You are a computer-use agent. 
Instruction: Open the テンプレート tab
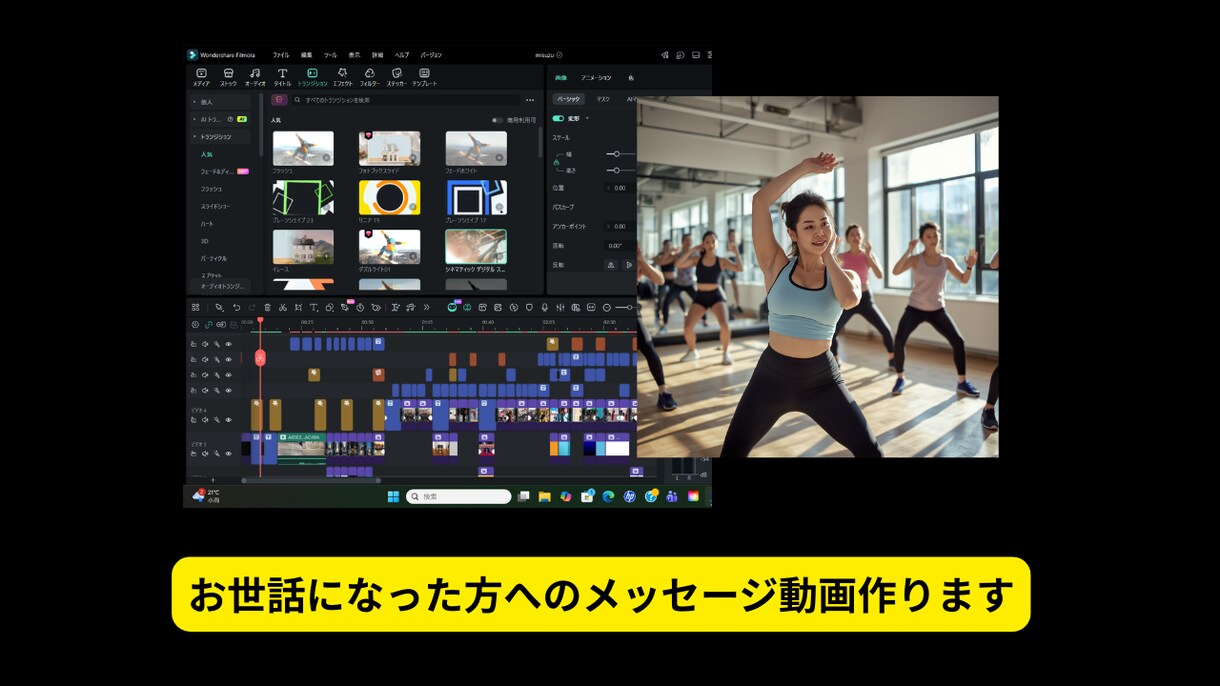(424, 77)
